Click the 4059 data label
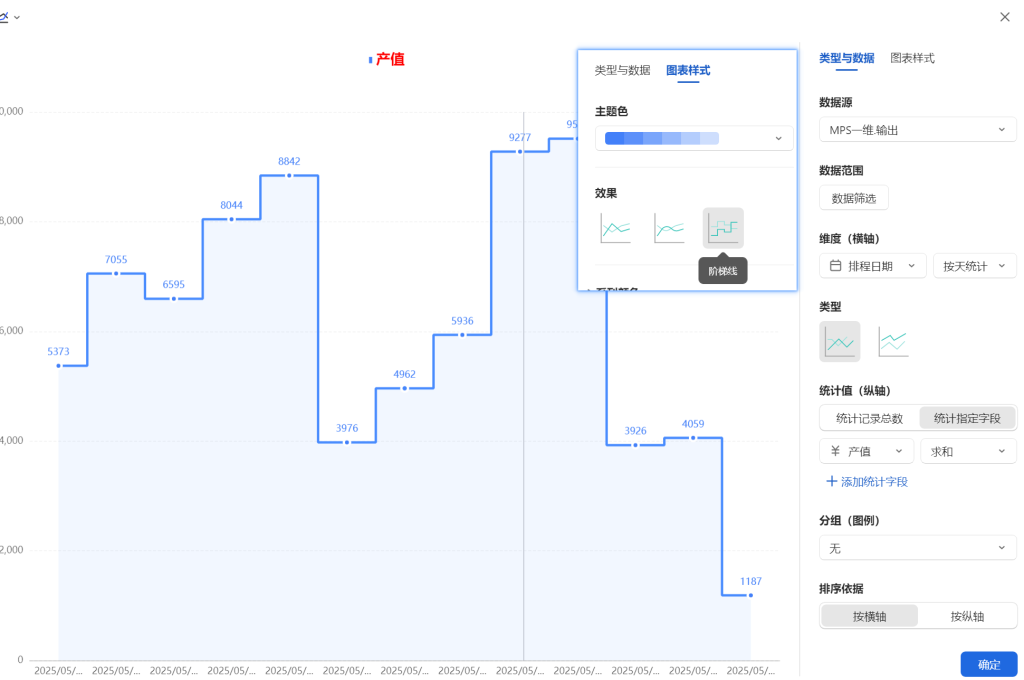Screen dimensions: 1024x680 click(693, 424)
